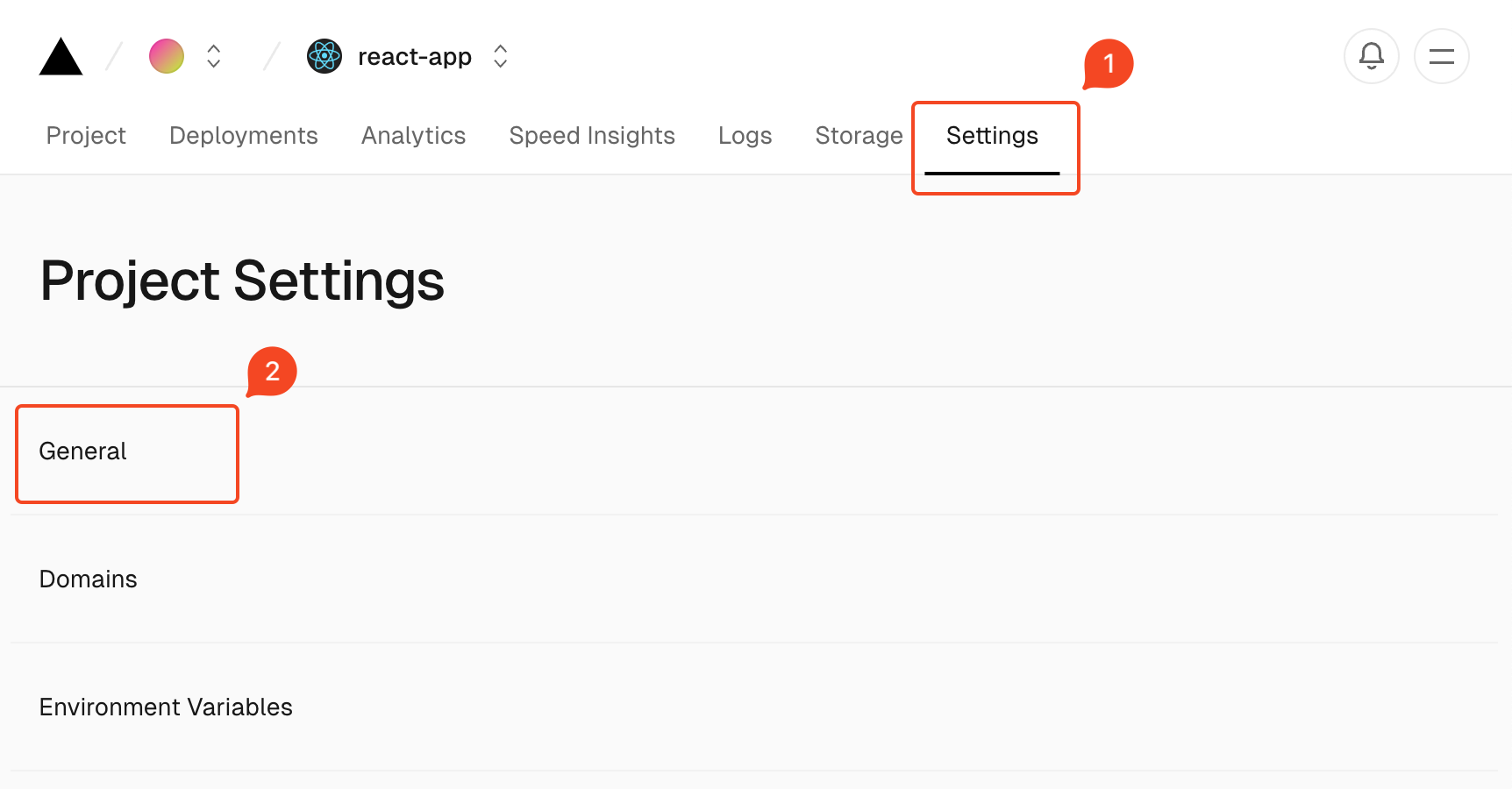Screen dimensions: 1512x789
Task: Open the notifications bell
Action: [1371, 55]
